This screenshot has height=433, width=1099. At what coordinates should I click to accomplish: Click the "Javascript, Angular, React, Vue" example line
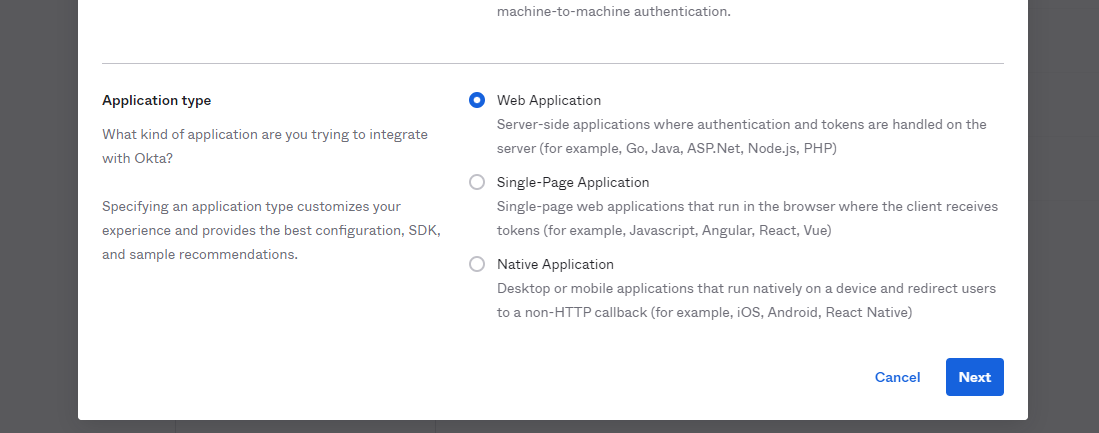point(664,231)
